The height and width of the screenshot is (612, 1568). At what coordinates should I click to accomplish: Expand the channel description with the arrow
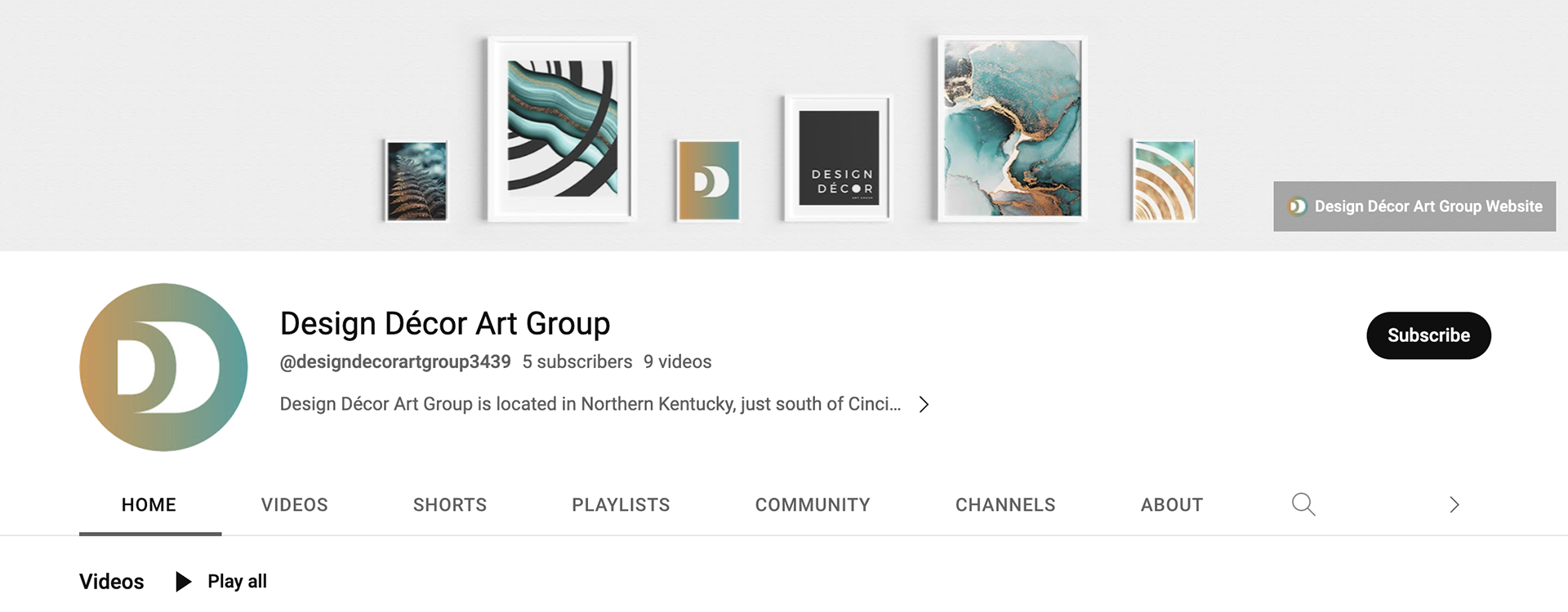point(924,404)
